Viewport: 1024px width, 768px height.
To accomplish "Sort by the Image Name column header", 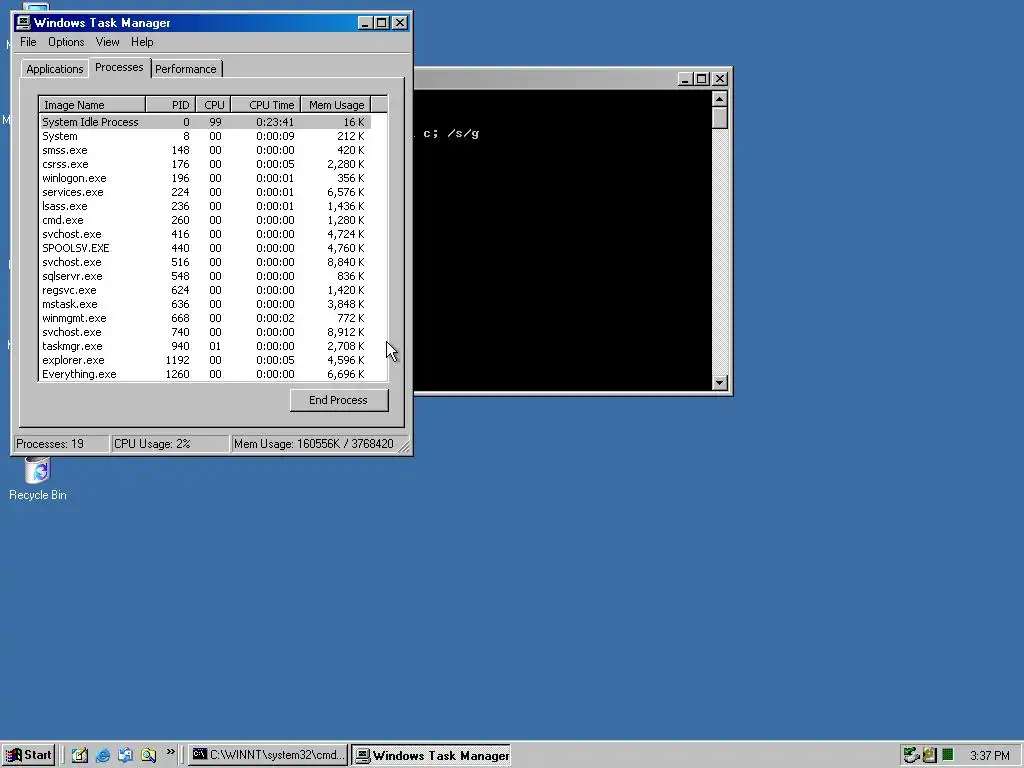I will pos(92,105).
